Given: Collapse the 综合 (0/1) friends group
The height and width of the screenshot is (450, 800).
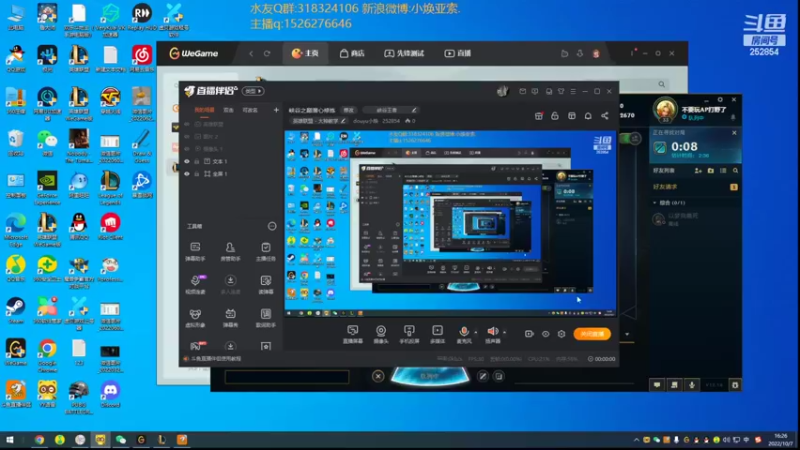Looking at the screenshot, I should click(x=655, y=203).
